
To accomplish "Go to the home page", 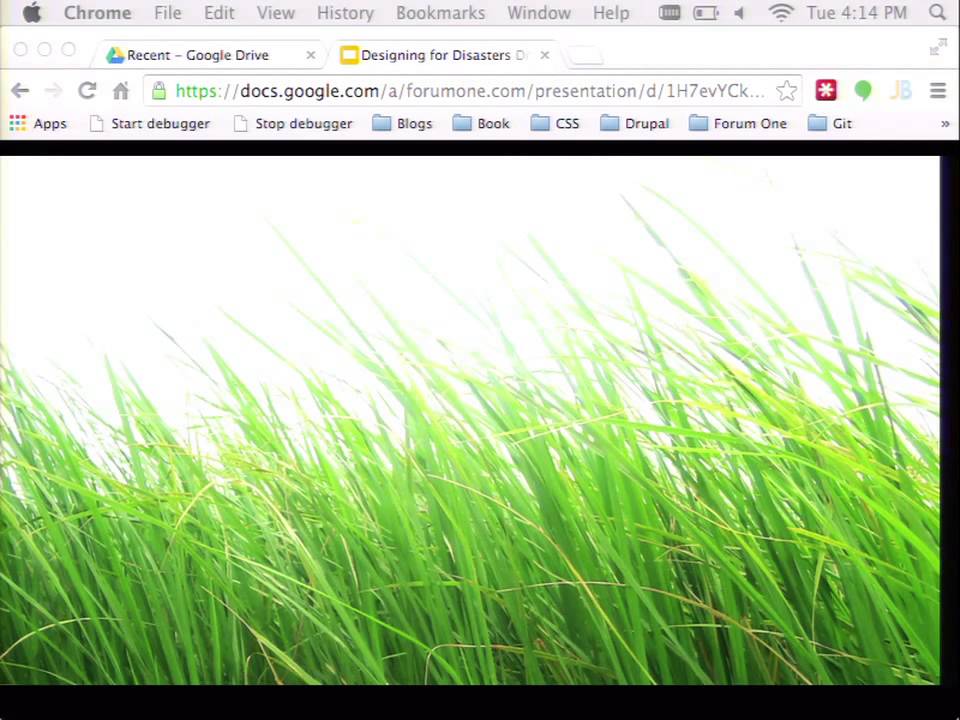I will pos(121,91).
